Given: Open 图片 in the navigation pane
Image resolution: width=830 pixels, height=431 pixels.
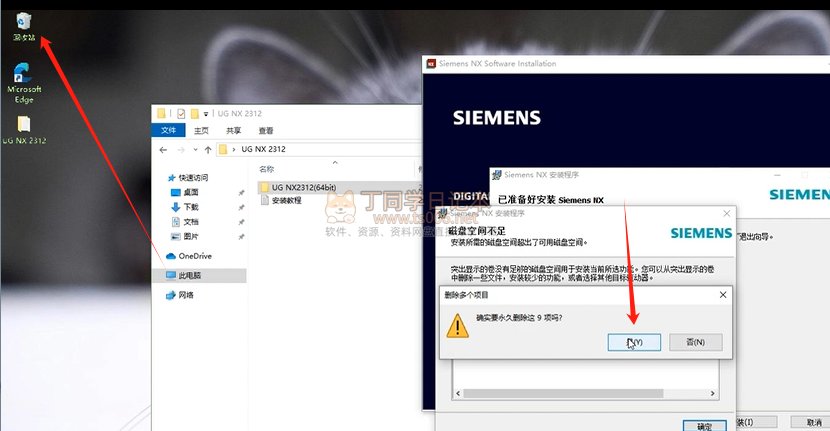Looking at the screenshot, I should point(185,236).
